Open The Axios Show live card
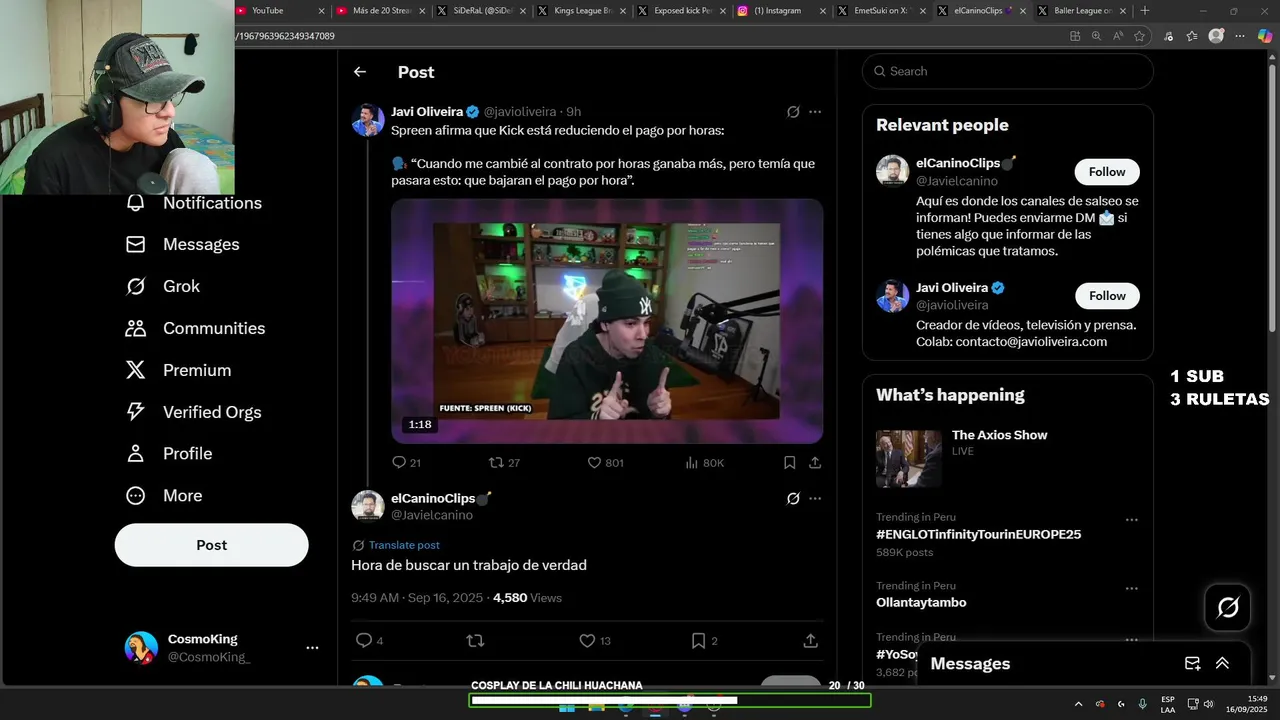The height and width of the screenshot is (720, 1280). point(1008,458)
